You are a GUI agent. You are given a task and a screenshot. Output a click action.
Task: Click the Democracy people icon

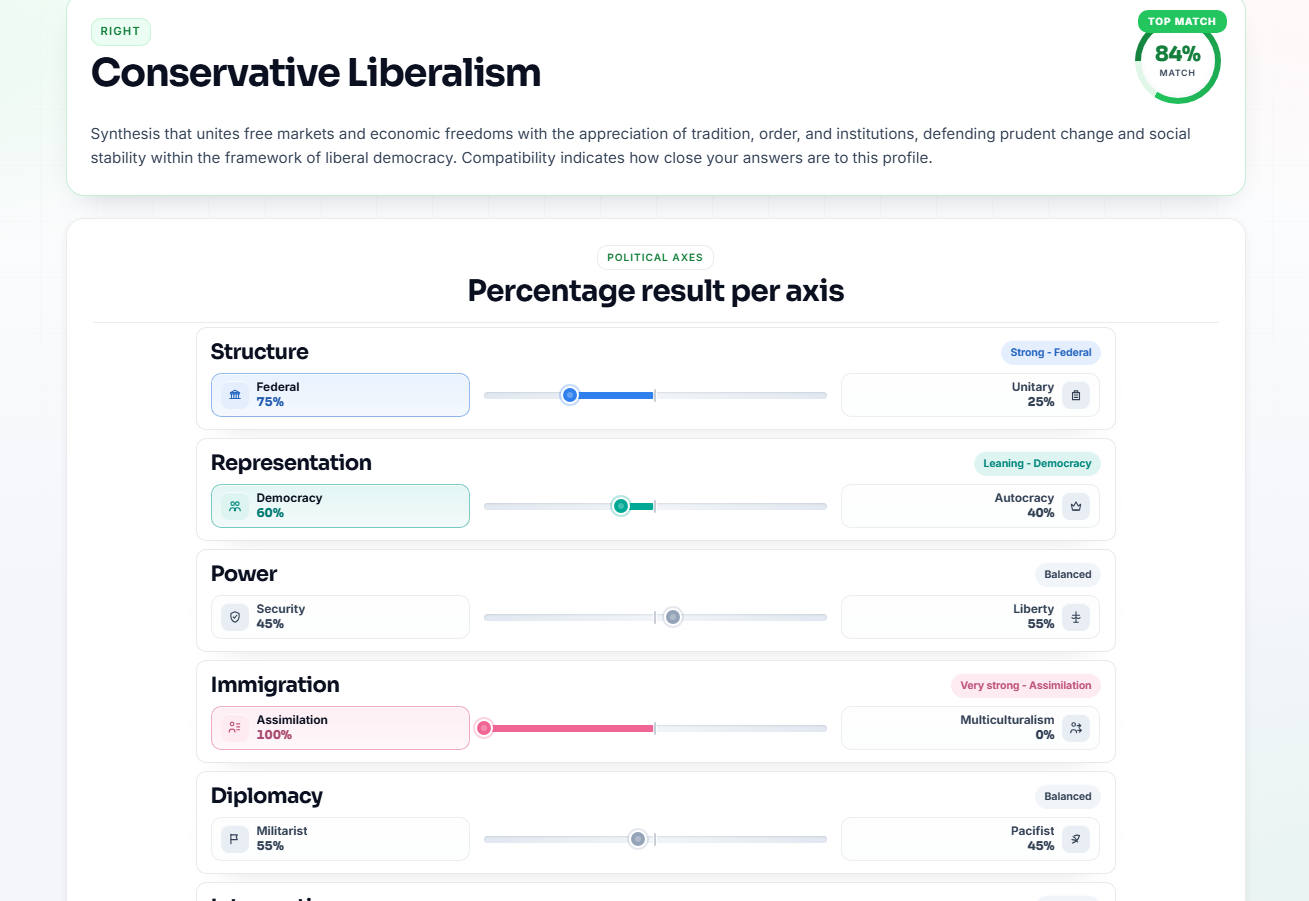tap(235, 506)
